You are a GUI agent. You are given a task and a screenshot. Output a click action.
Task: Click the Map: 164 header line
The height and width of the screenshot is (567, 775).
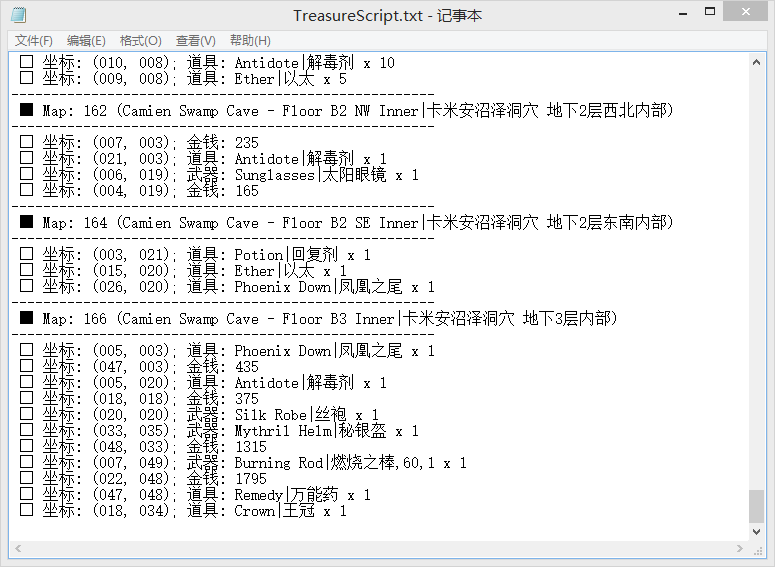(346, 222)
